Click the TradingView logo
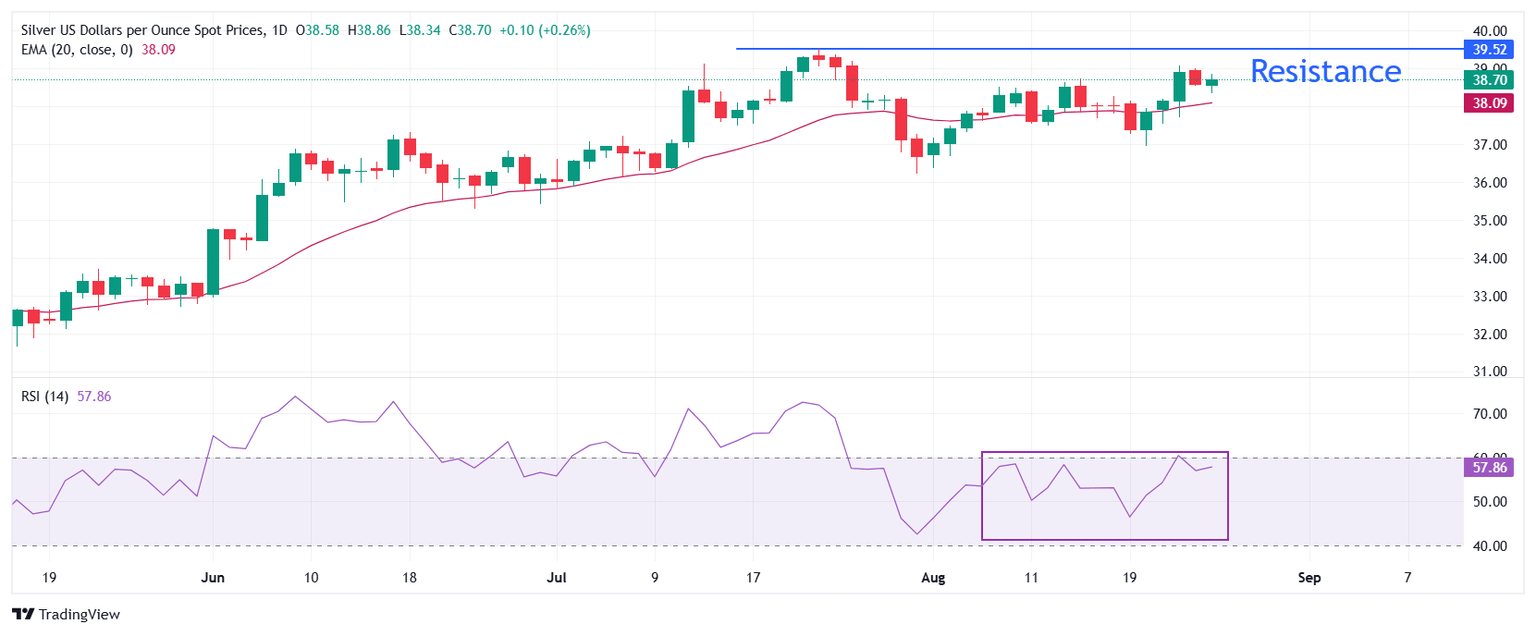This screenshot has width=1536, height=634. (65, 614)
